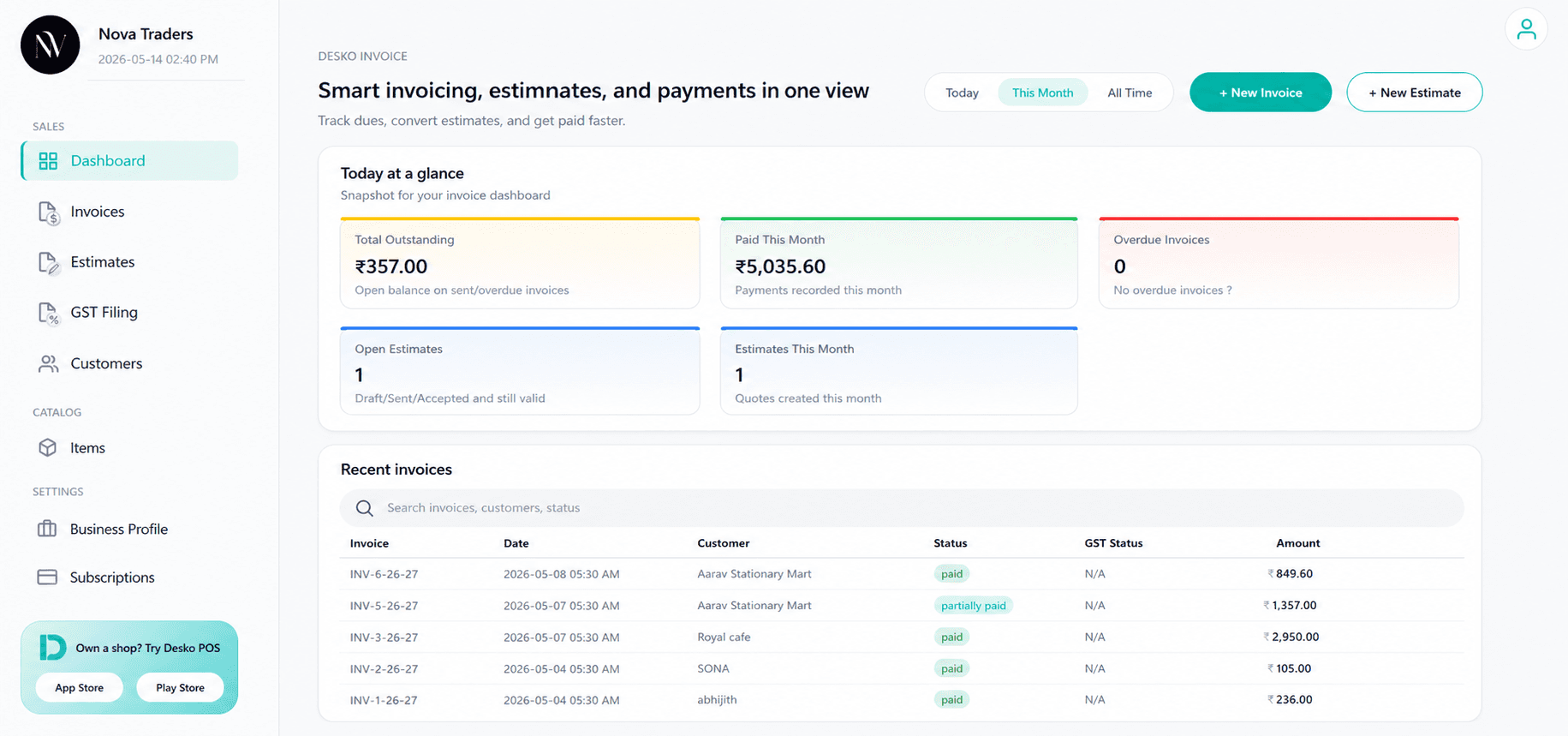
Task: Switch filter to Today
Action: click(962, 93)
